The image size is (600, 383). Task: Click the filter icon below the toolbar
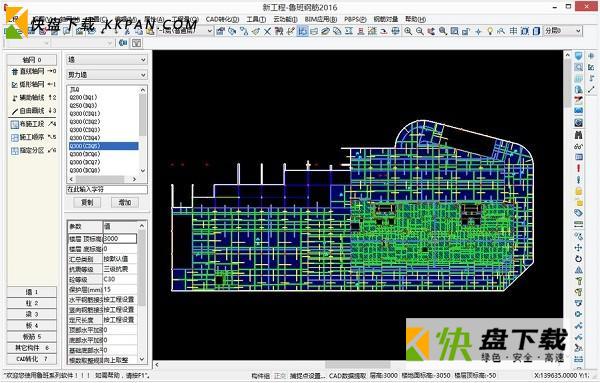click(x=136, y=43)
